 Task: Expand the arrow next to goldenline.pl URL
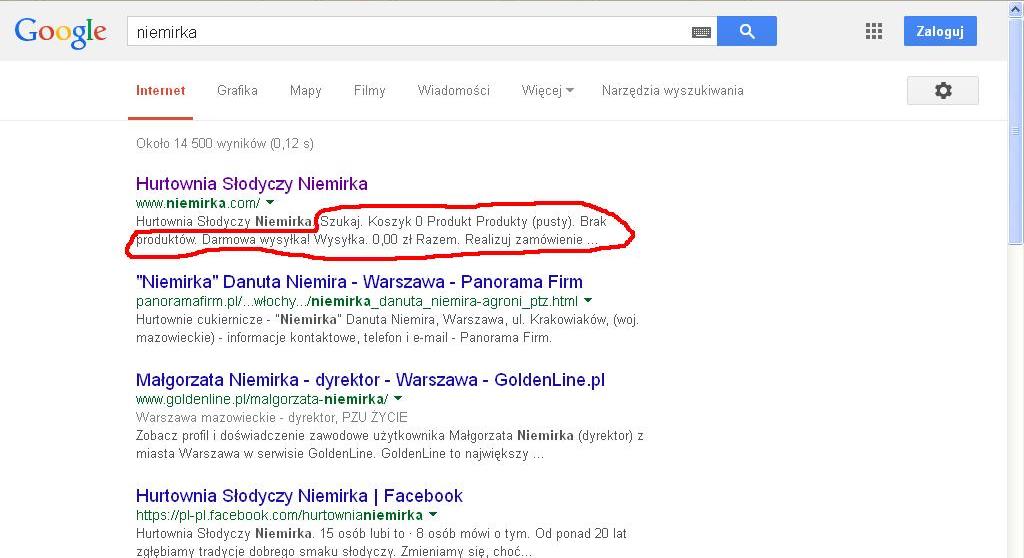(x=398, y=399)
